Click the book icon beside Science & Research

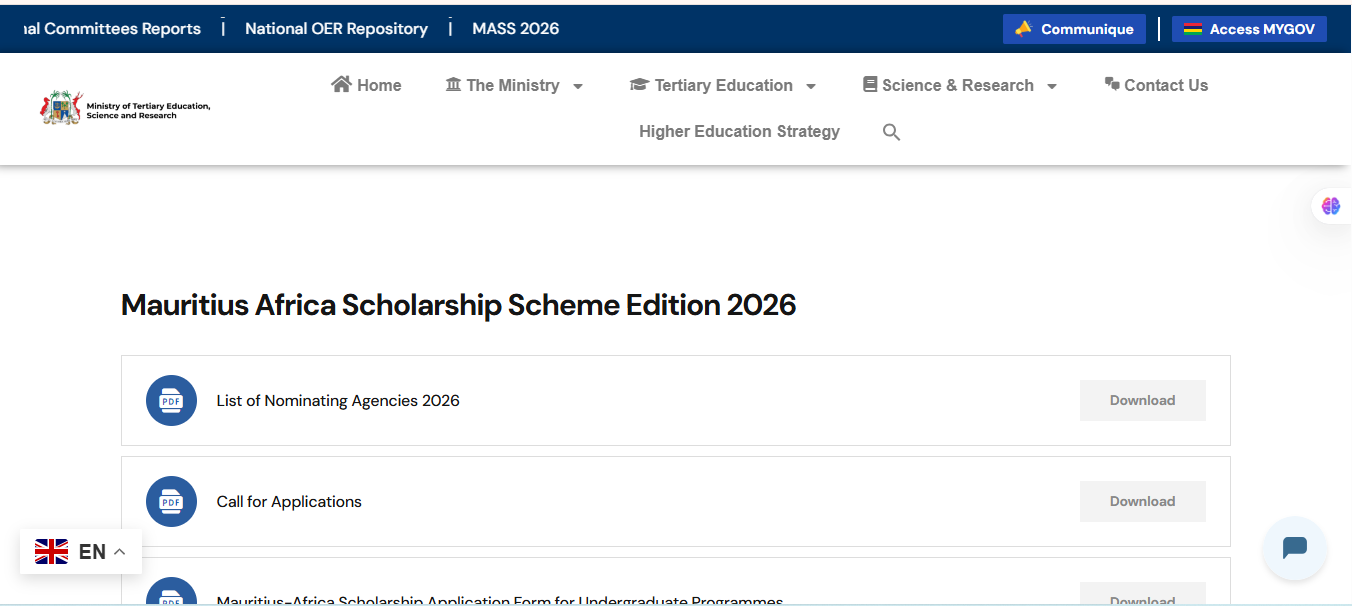coord(868,84)
